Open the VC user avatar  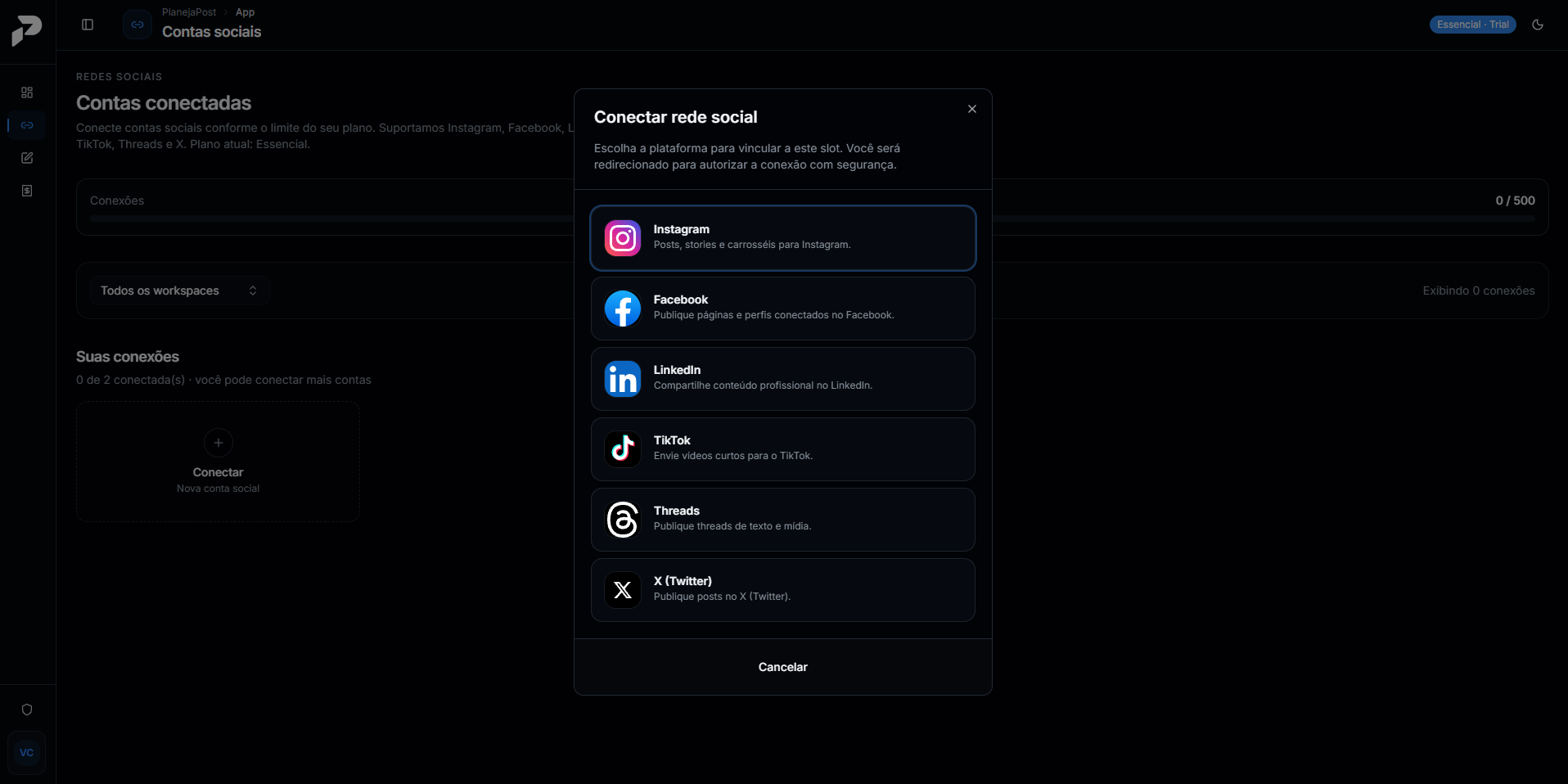coord(27,753)
